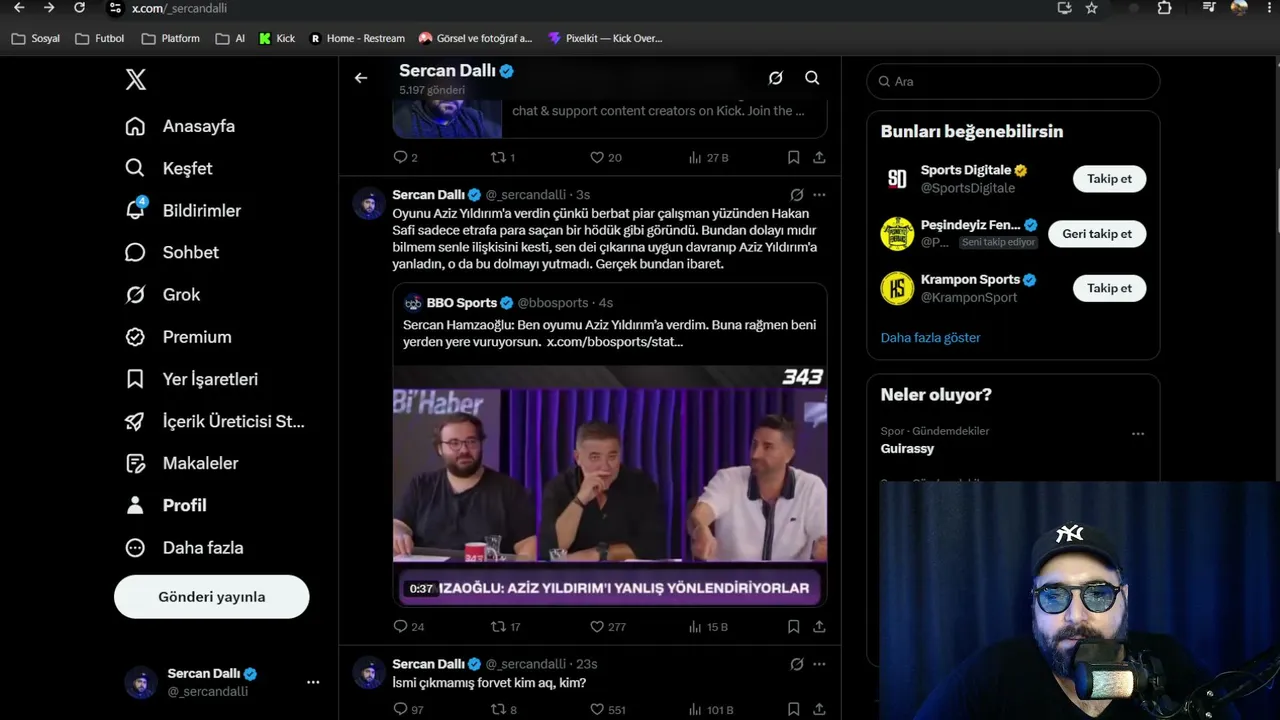This screenshot has height=720, width=1280.
Task: Open view stats showing 27 B
Action: [x=708, y=157]
